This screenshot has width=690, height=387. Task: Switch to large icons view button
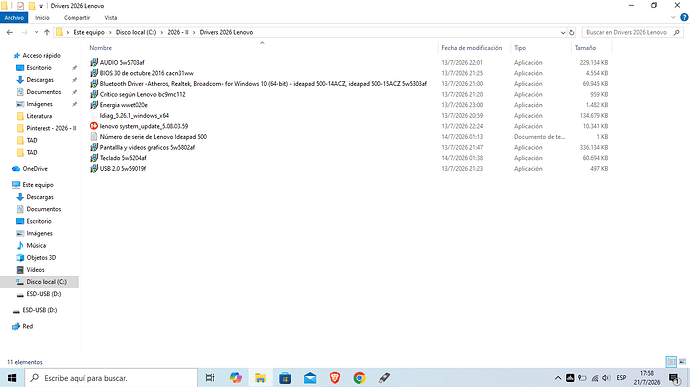(683, 362)
